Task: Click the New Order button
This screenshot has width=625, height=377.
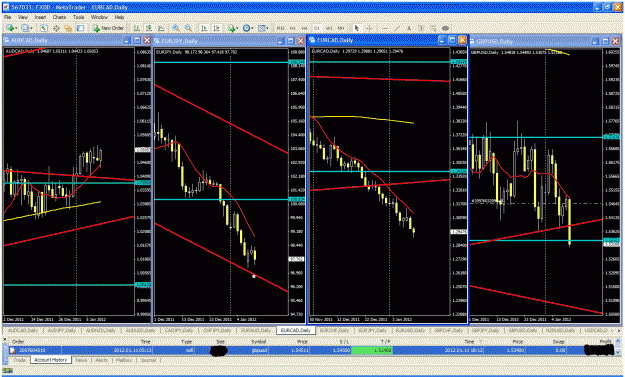Action: click(108, 28)
